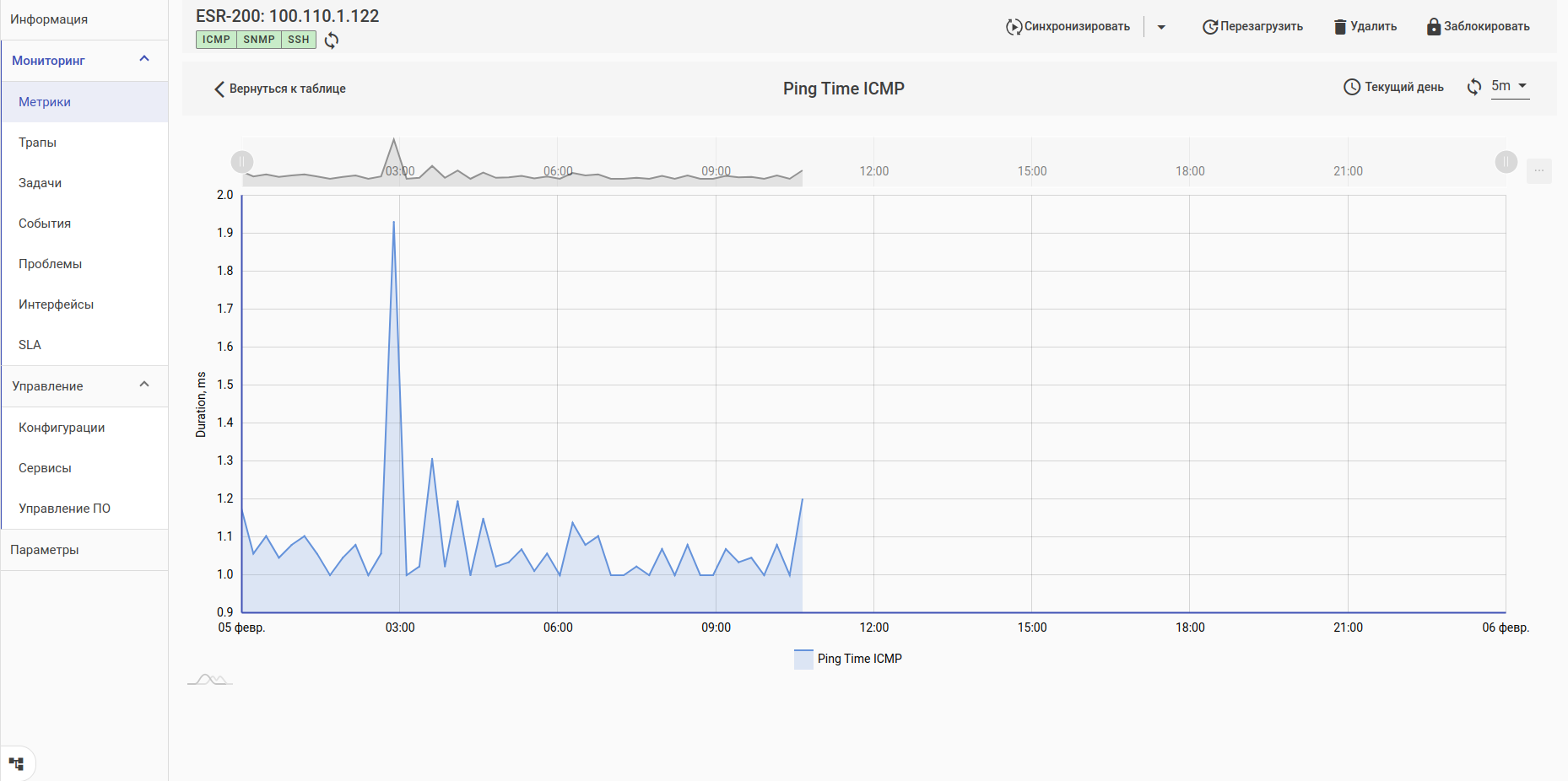Click the clock Текущий день icon
Viewport: 1568px width, 781px height.
click(x=1352, y=87)
